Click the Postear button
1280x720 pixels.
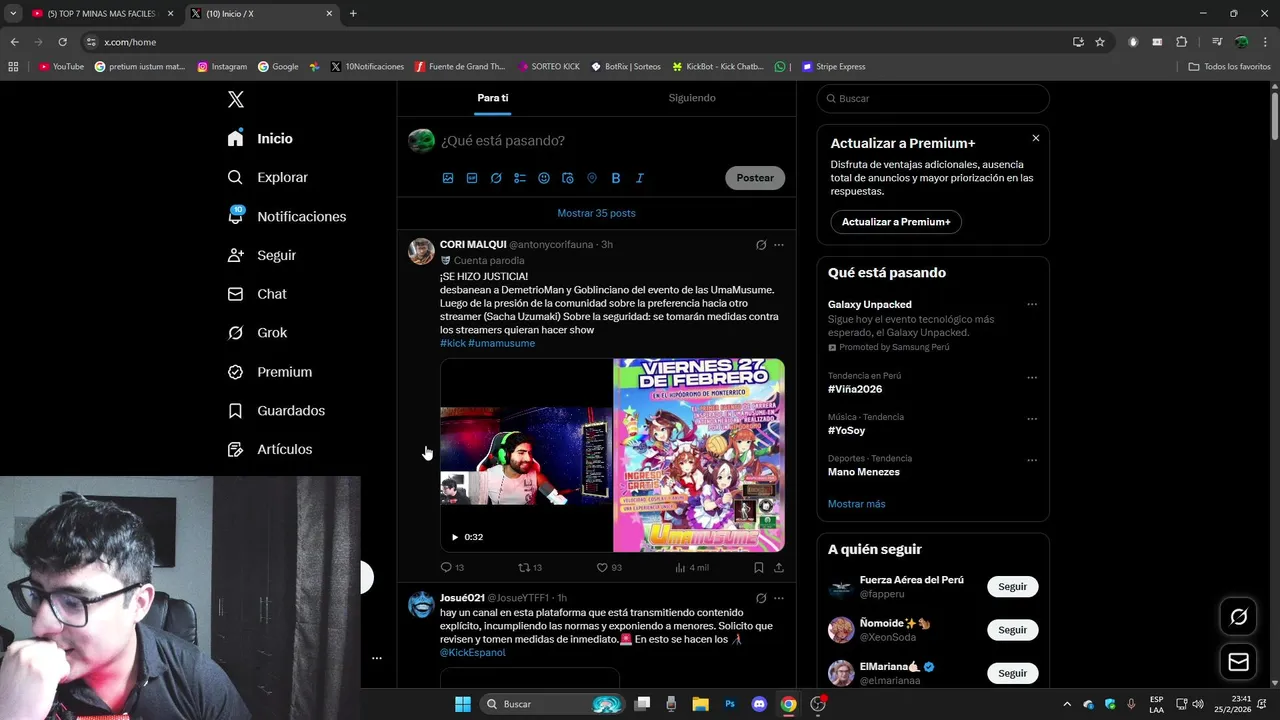pyautogui.click(x=755, y=178)
